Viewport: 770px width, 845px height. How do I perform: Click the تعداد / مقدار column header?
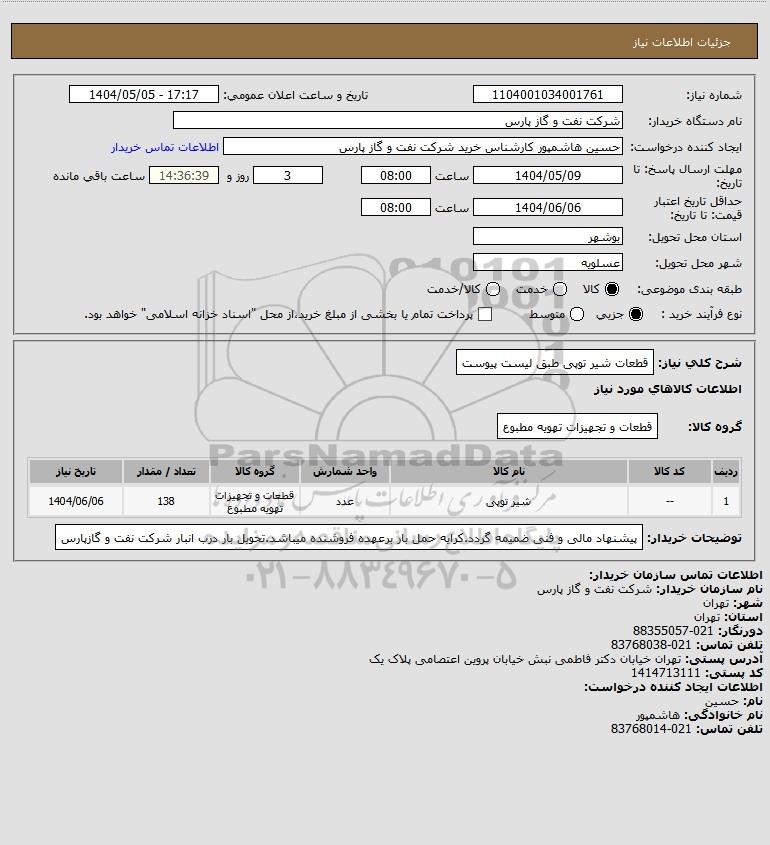click(166, 472)
